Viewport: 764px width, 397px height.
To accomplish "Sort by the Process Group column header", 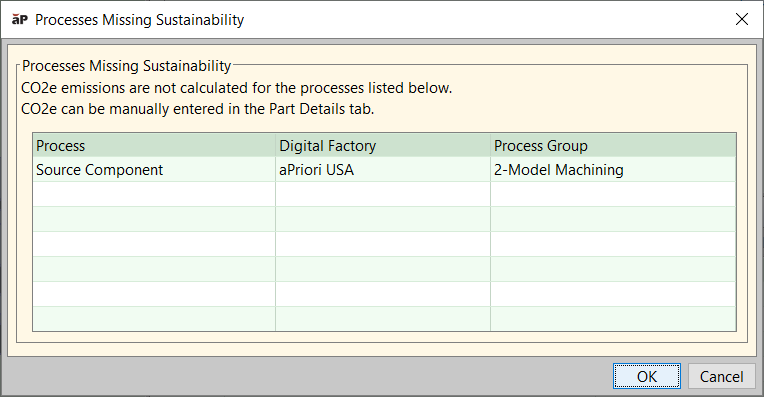I will tap(613, 145).
